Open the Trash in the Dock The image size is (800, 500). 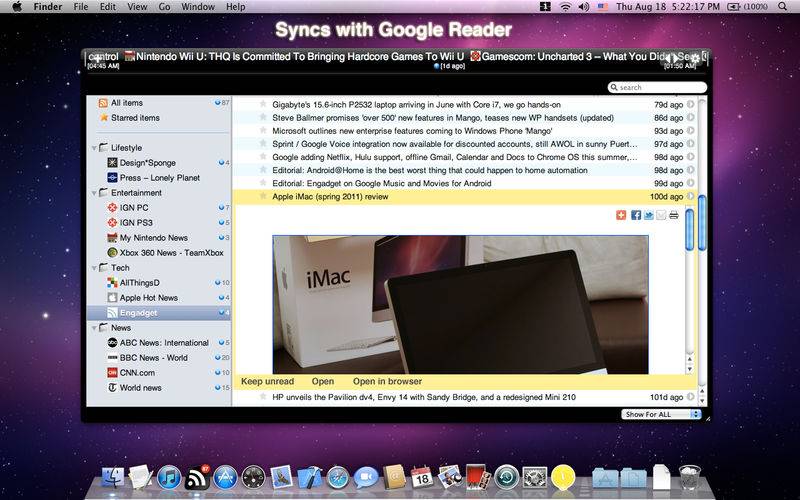(x=689, y=478)
